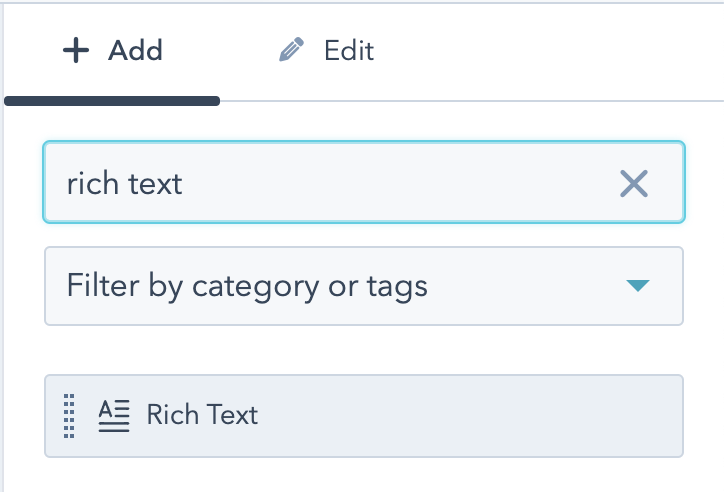Viewport: 724px width, 492px height.
Task: Click the word "Add" in the tab bar
Action: click(x=135, y=50)
